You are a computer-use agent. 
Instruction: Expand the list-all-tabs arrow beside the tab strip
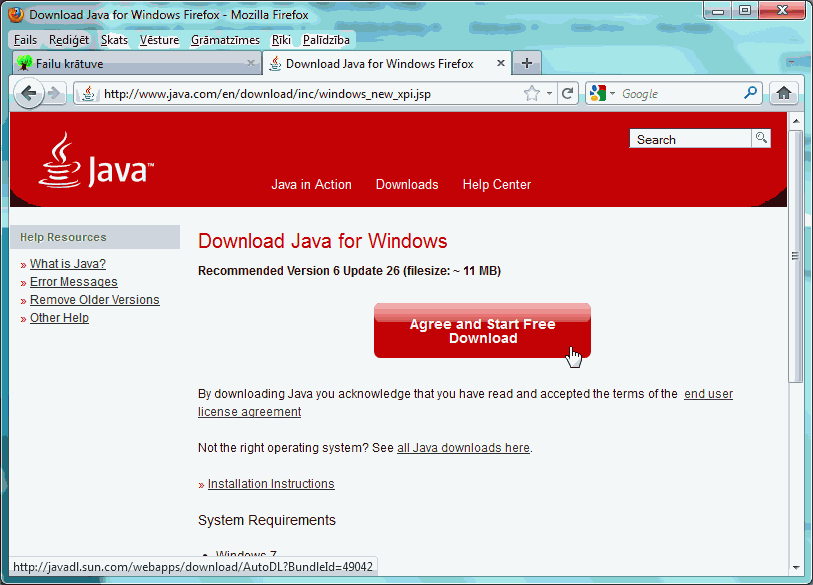(x=791, y=63)
